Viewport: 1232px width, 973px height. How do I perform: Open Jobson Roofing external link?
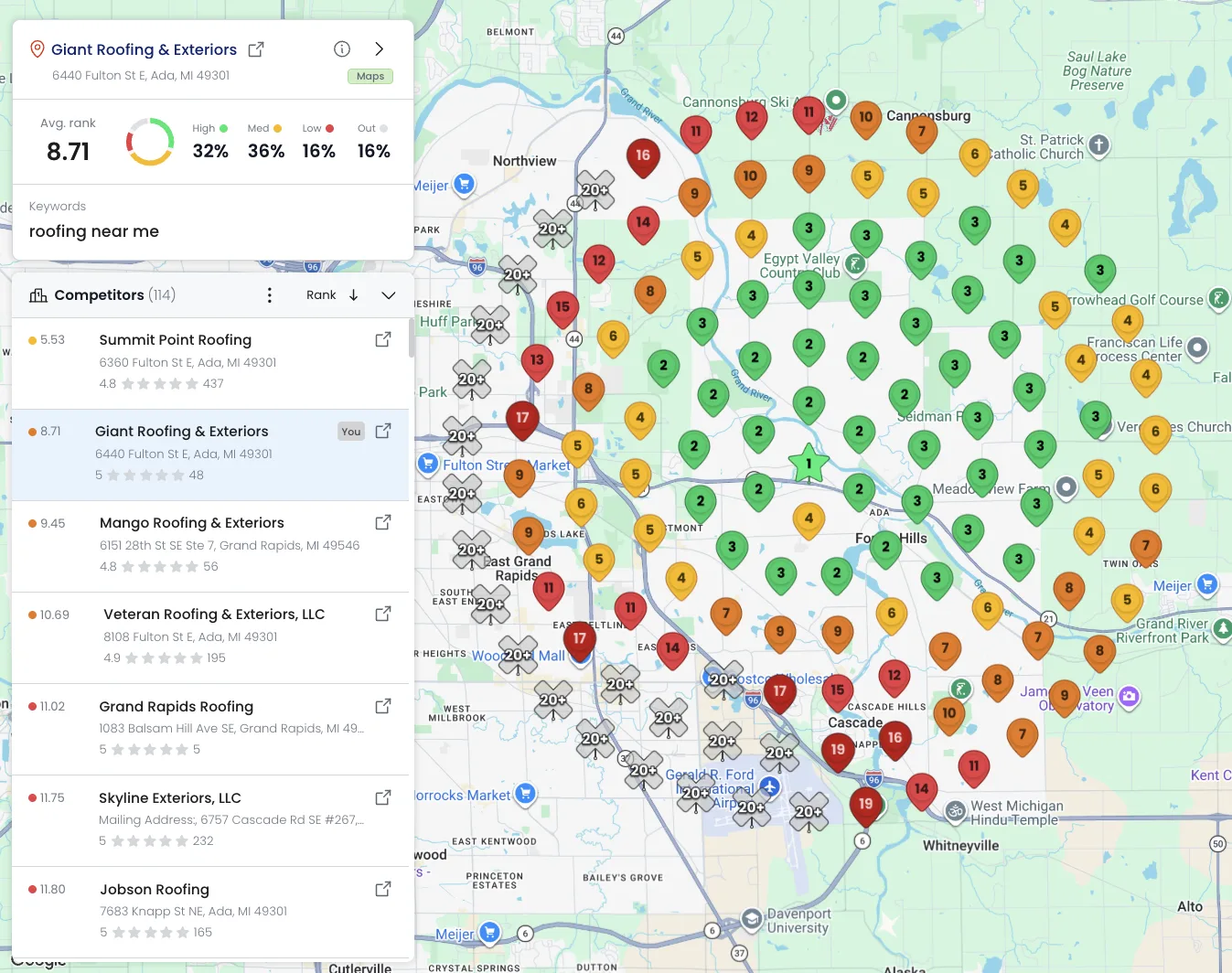click(x=383, y=889)
